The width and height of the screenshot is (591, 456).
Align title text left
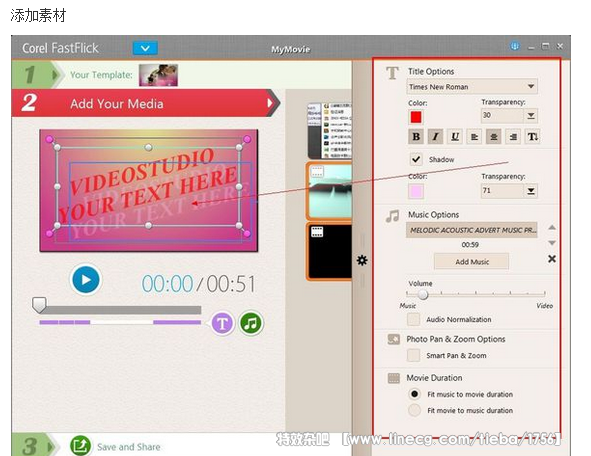click(x=475, y=136)
